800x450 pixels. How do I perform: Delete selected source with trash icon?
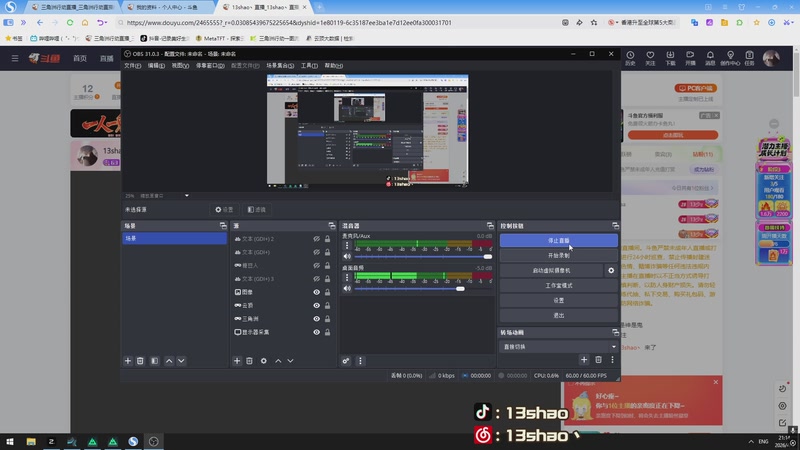249,361
